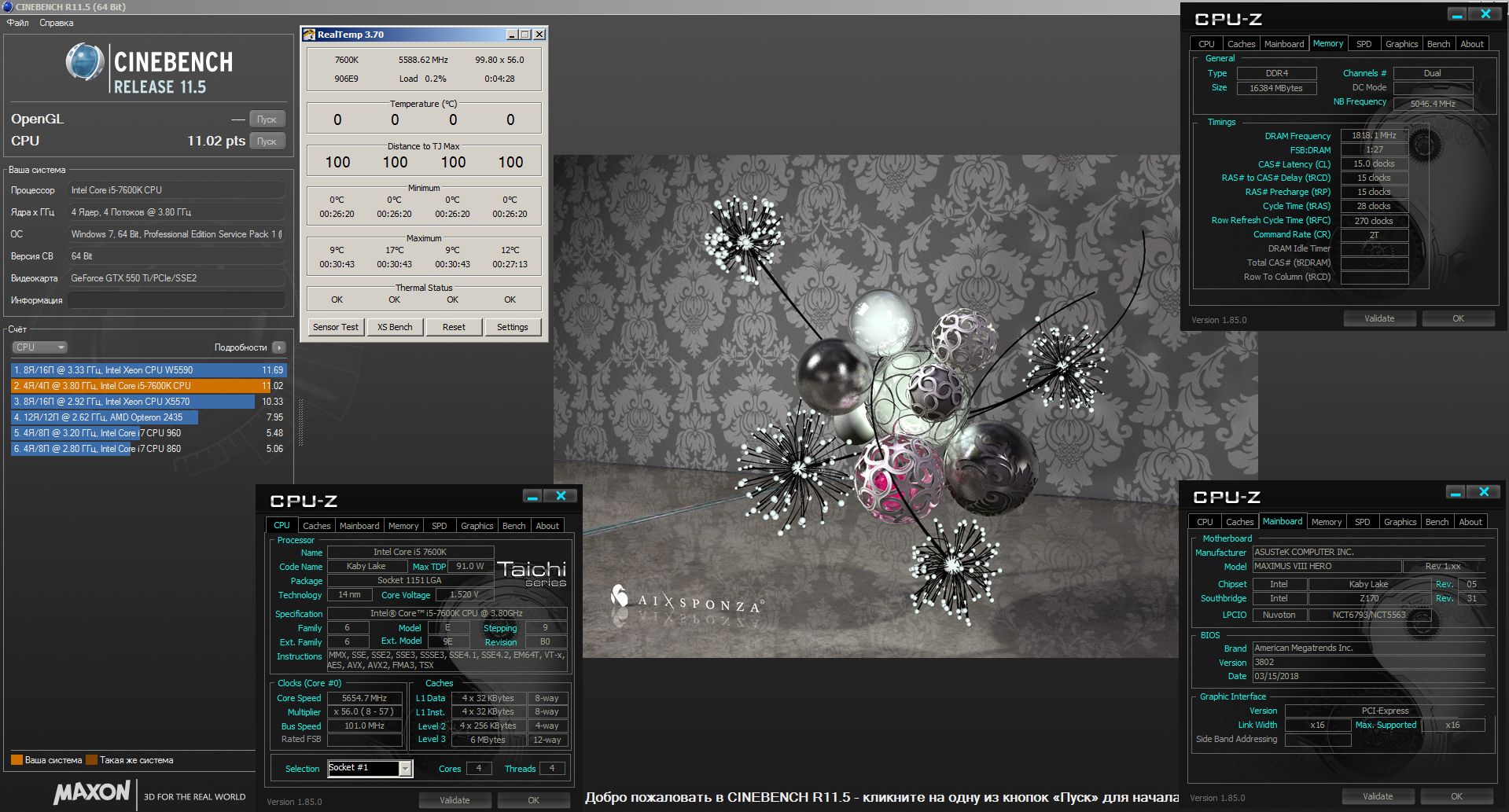1509x812 pixels.
Task: Click OK in CPU-Z Memory window
Action: tap(1459, 318)
